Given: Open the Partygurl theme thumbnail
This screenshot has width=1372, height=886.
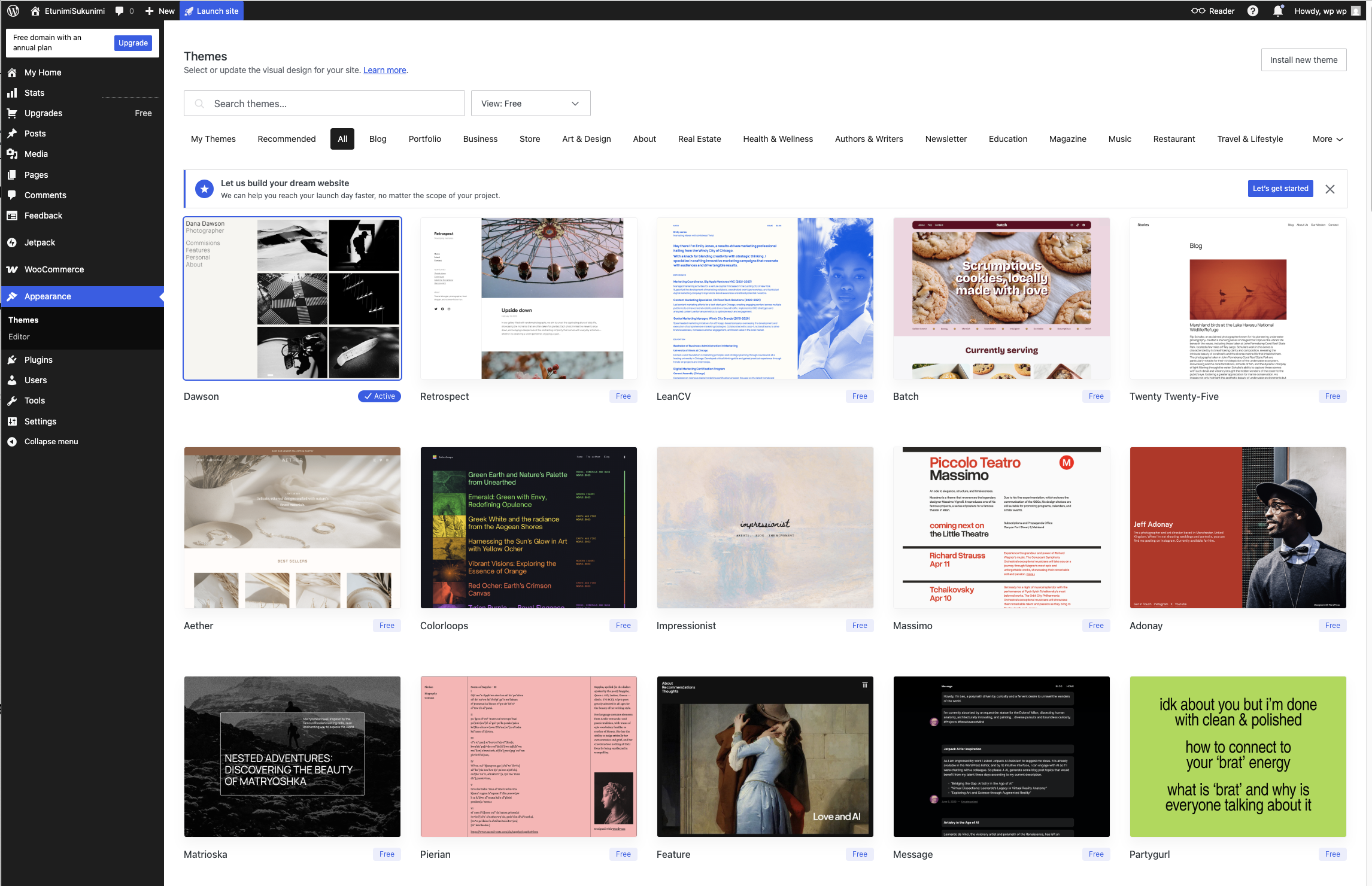Looking at the screenshot, I should (1237, 757).
